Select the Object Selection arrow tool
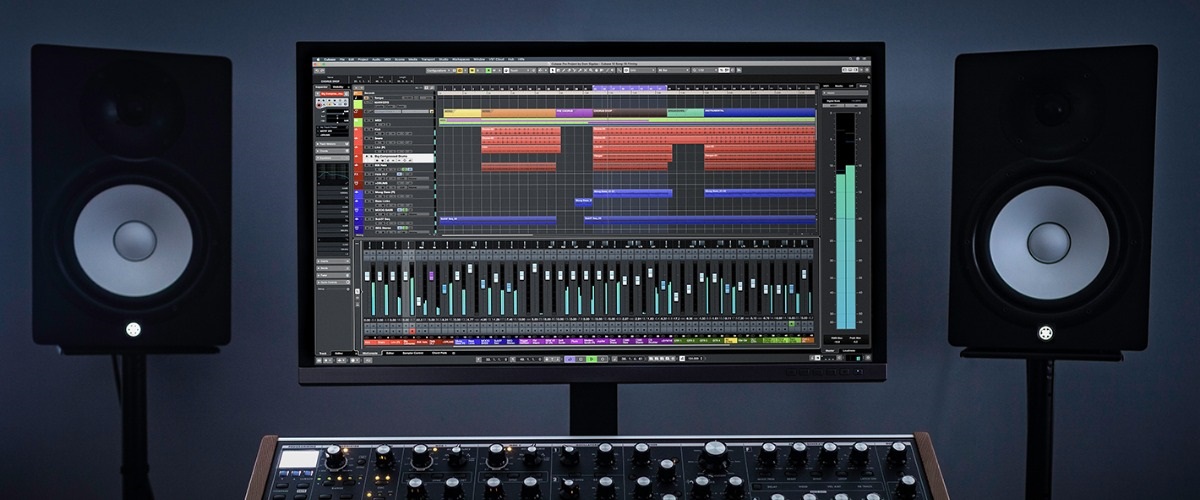This screenshot has height=500, width=1200. point(551,70)
